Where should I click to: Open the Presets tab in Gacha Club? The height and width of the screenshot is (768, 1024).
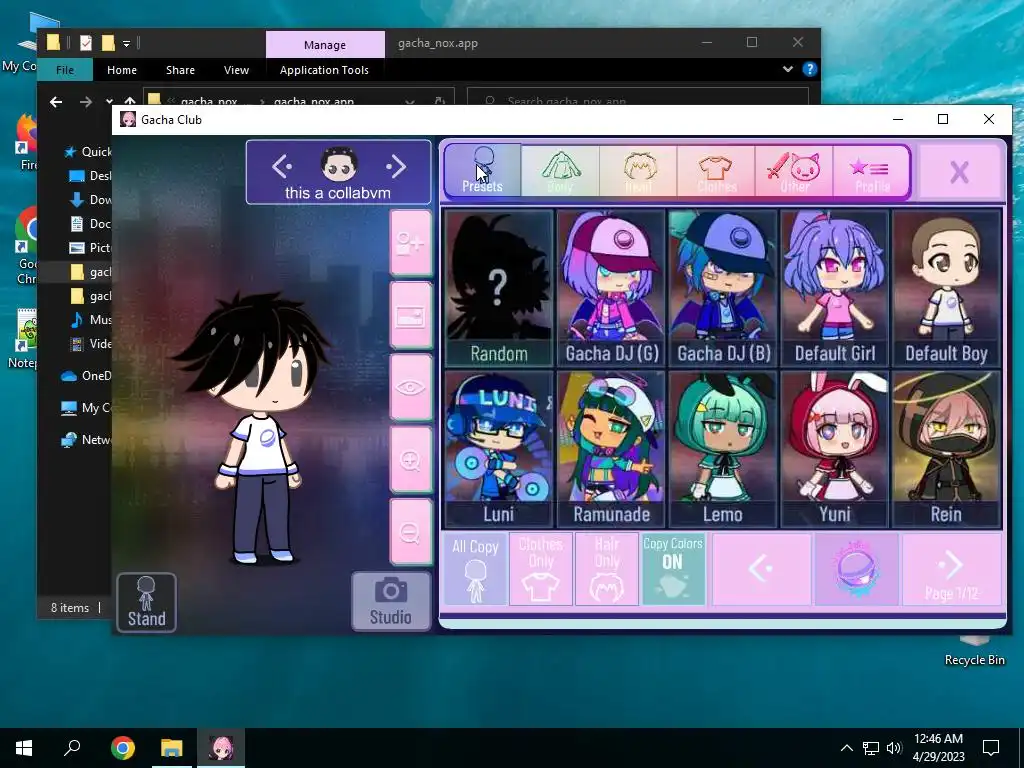[483, 170]
